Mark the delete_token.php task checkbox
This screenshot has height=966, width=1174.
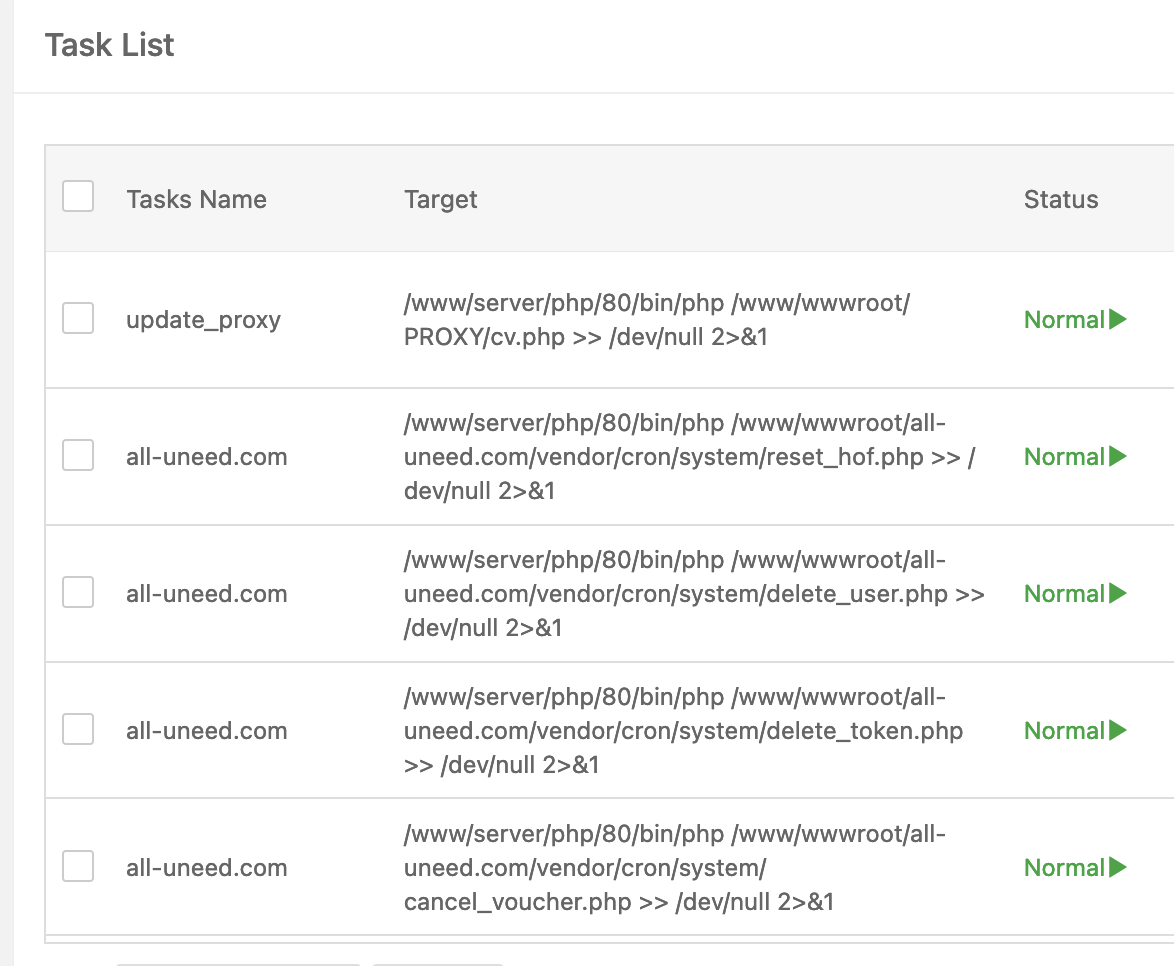(x=78, y=730)
